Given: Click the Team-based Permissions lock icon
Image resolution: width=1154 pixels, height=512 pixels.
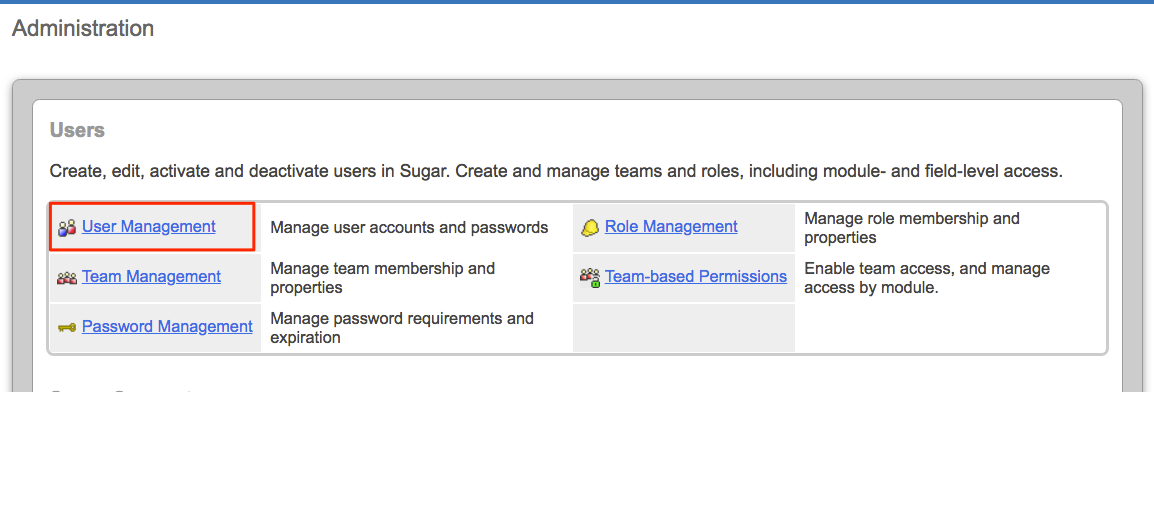Looking at the screenshot, I should pyautogui.click(x=590, y=277).
